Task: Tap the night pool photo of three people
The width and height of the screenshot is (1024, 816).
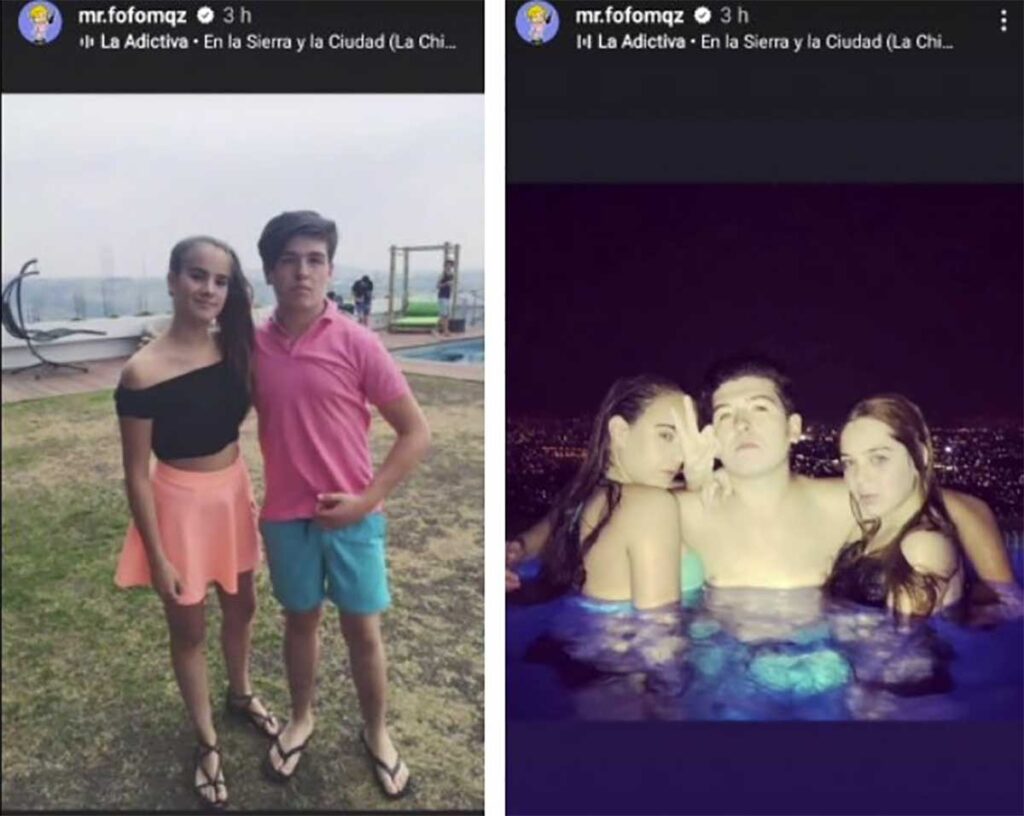Action: click(x=765, y=452)
